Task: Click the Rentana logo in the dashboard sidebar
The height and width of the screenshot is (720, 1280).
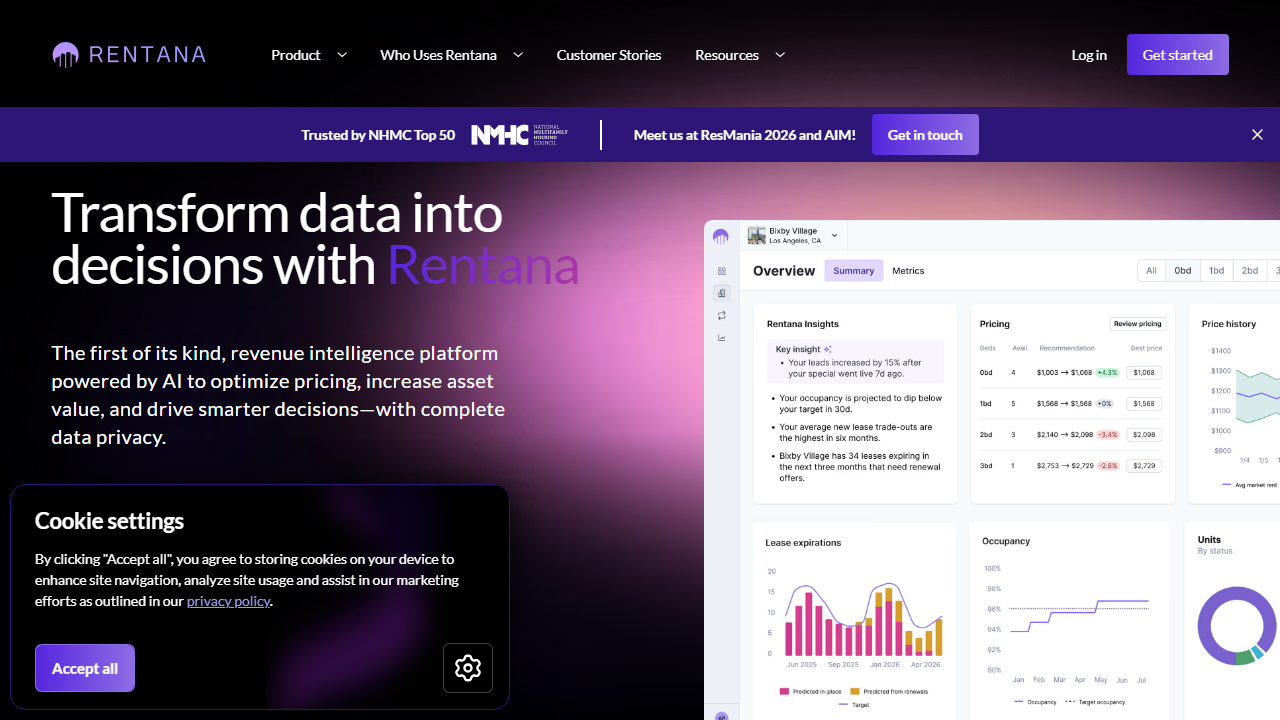Action: tap(721, 236)
